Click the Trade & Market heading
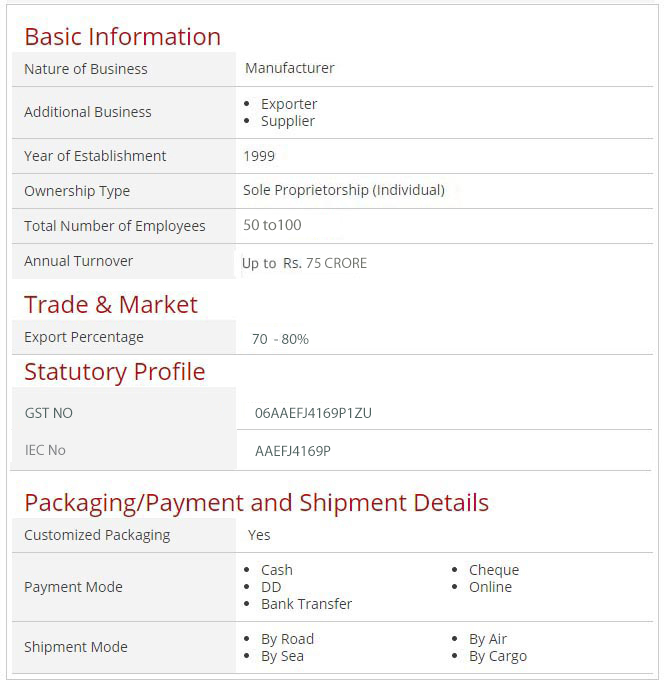The height and width of the screenshot is (700, 664). point(111,305)
